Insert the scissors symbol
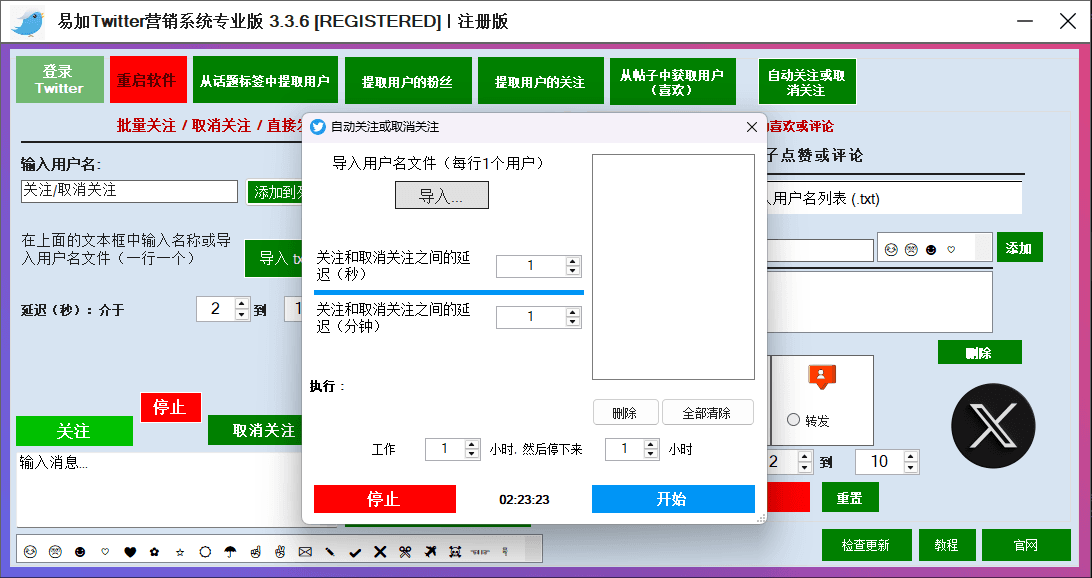The height and width of the screenshot is (578, 1092). pos(405,552)
